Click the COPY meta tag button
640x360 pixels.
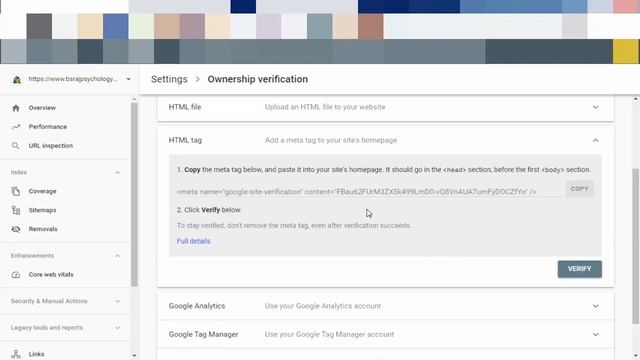tap(580, 189)
